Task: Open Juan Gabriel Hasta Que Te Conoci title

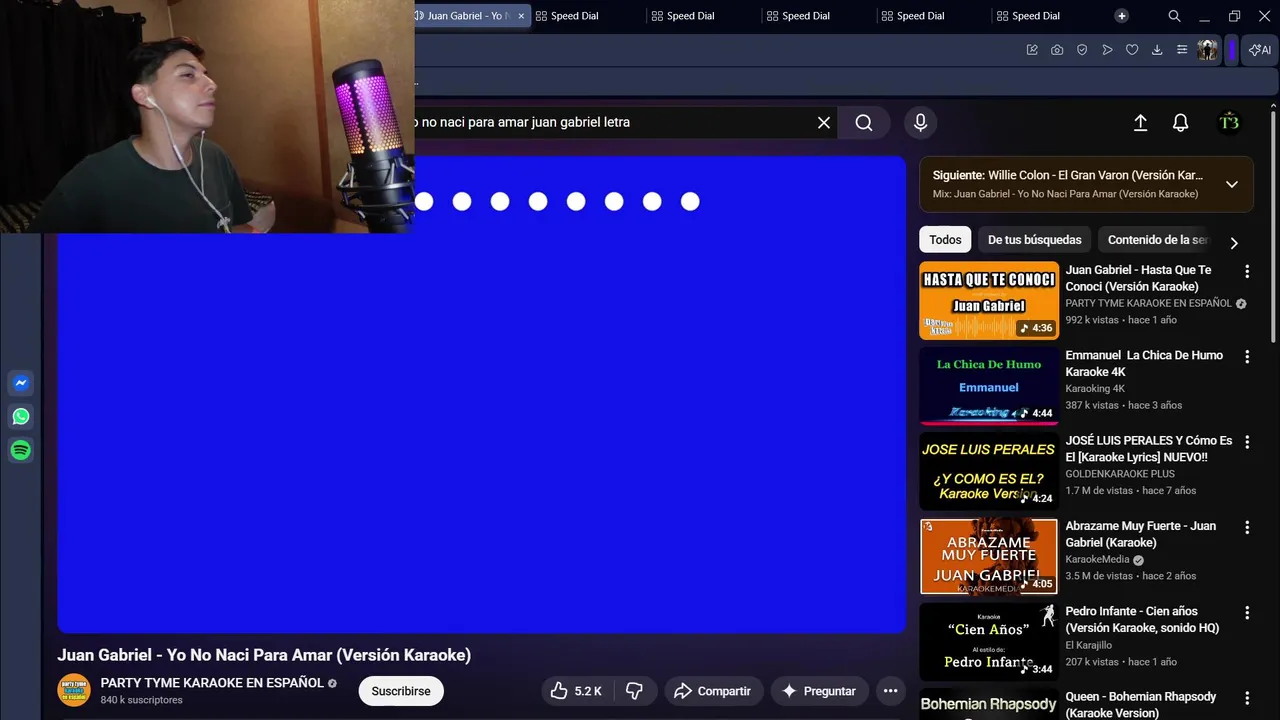Action: point(1138,278)
